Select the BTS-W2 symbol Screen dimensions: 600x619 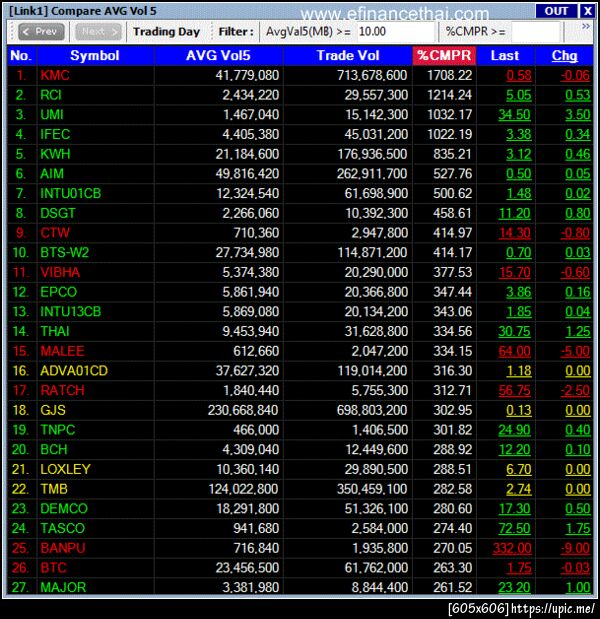[65, 253]
